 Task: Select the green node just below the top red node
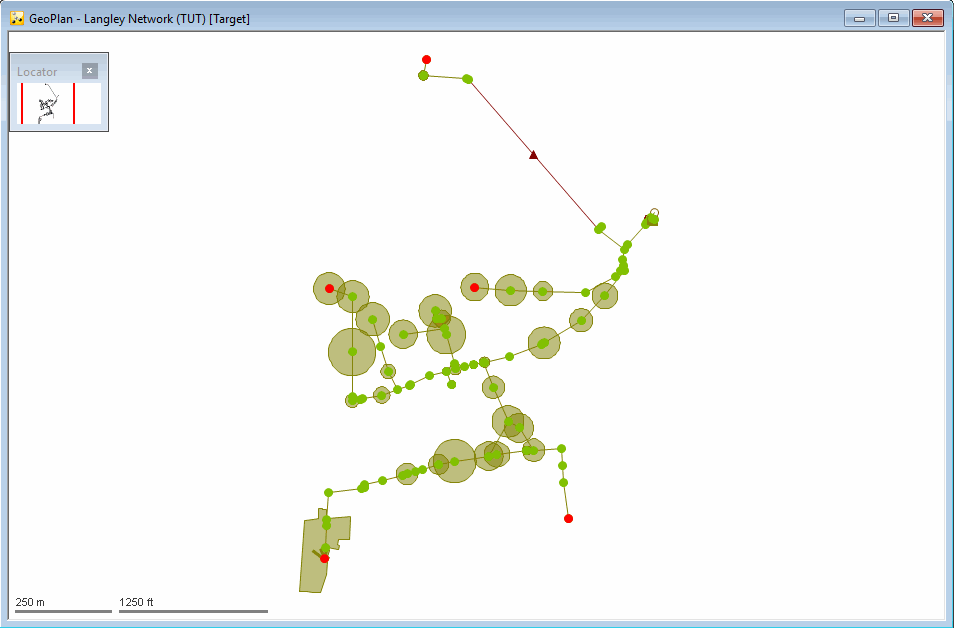point(423,75)
